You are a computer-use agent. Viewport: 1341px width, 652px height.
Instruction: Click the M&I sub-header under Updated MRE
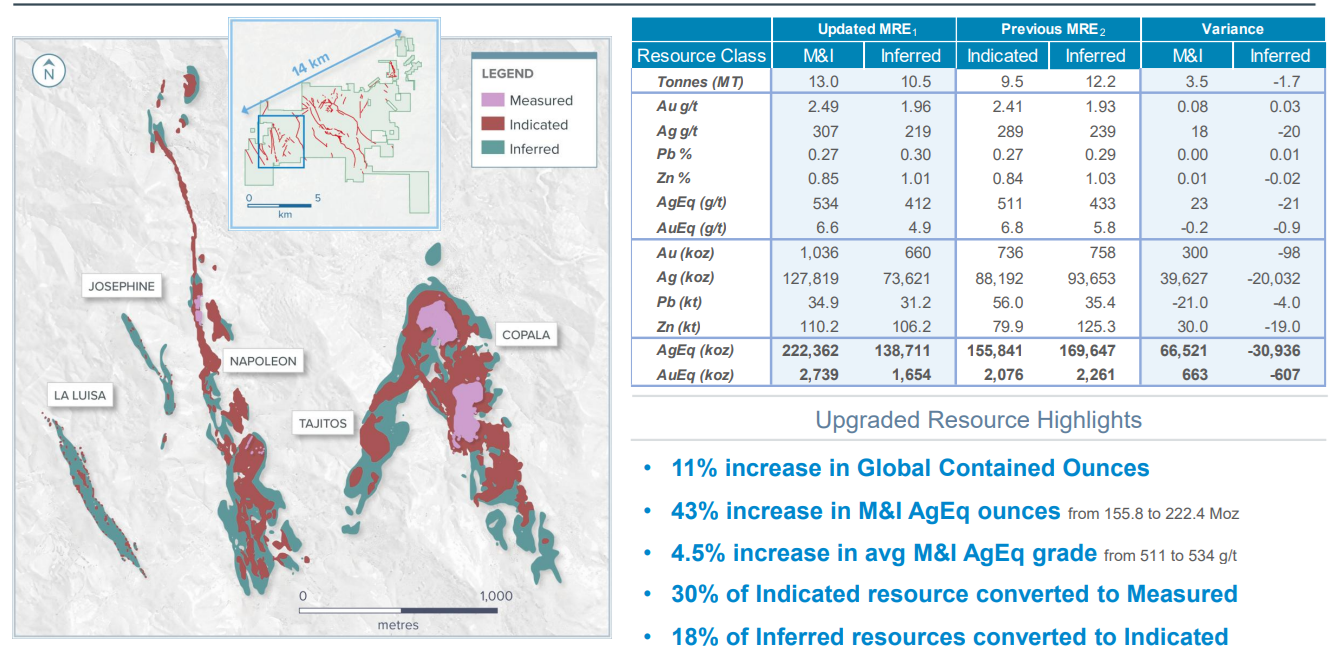coord(818,56)
